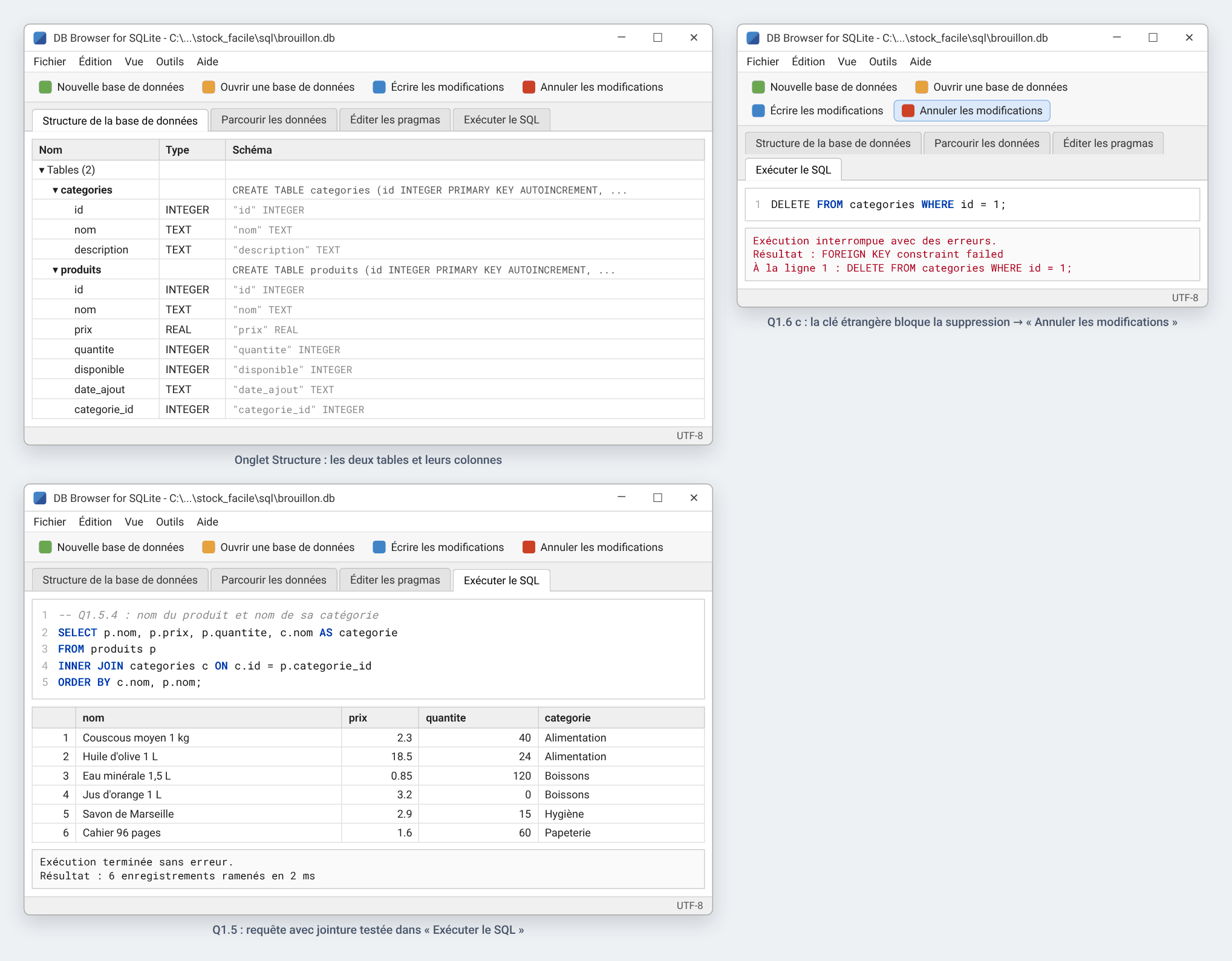Collapse the categories table node
The image size is (1232, 961).
click(55, 191)
